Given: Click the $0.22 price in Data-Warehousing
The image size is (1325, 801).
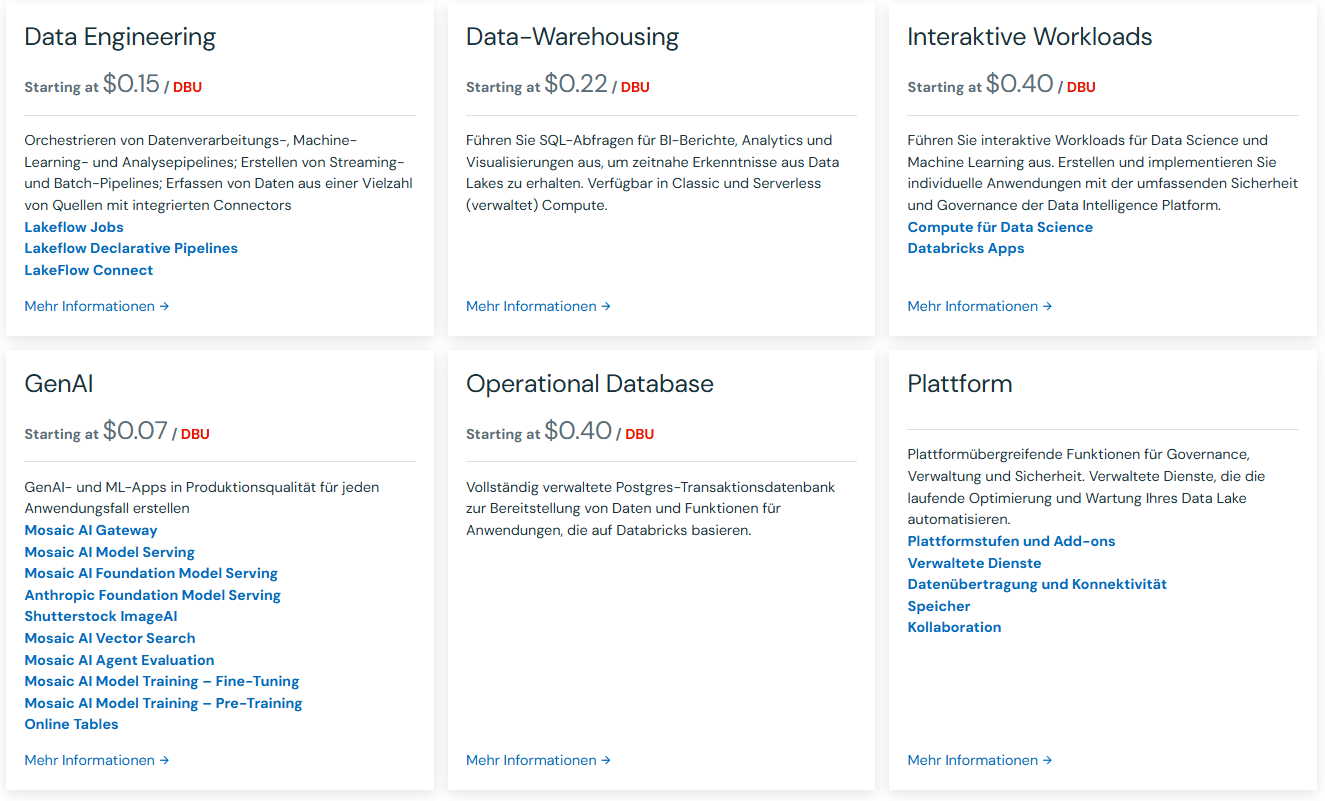Looking at the screenshot, I should pos(576,84).
